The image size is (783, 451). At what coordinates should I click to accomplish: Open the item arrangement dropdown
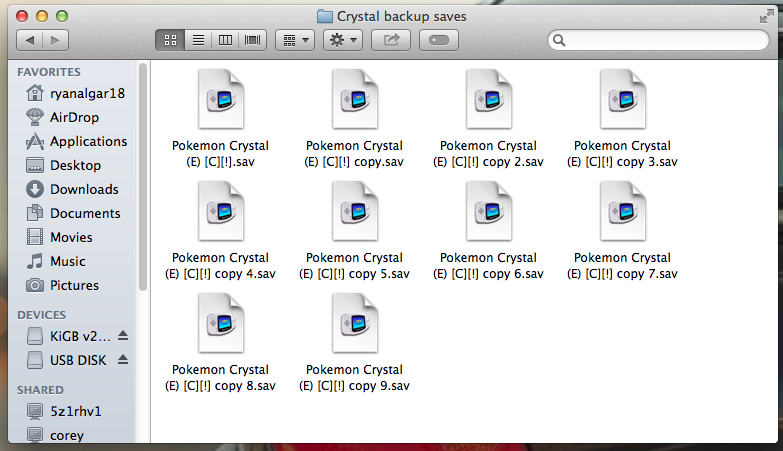point(295,40)
